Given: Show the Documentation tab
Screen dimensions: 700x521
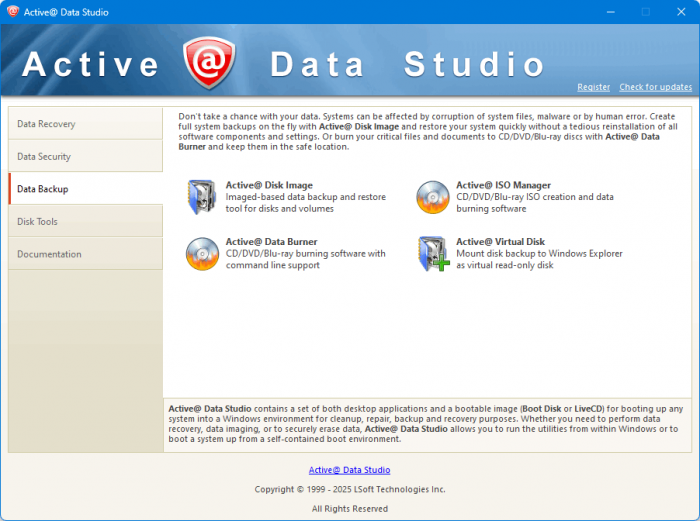Looking at the screenshot, I should (85, 254).
